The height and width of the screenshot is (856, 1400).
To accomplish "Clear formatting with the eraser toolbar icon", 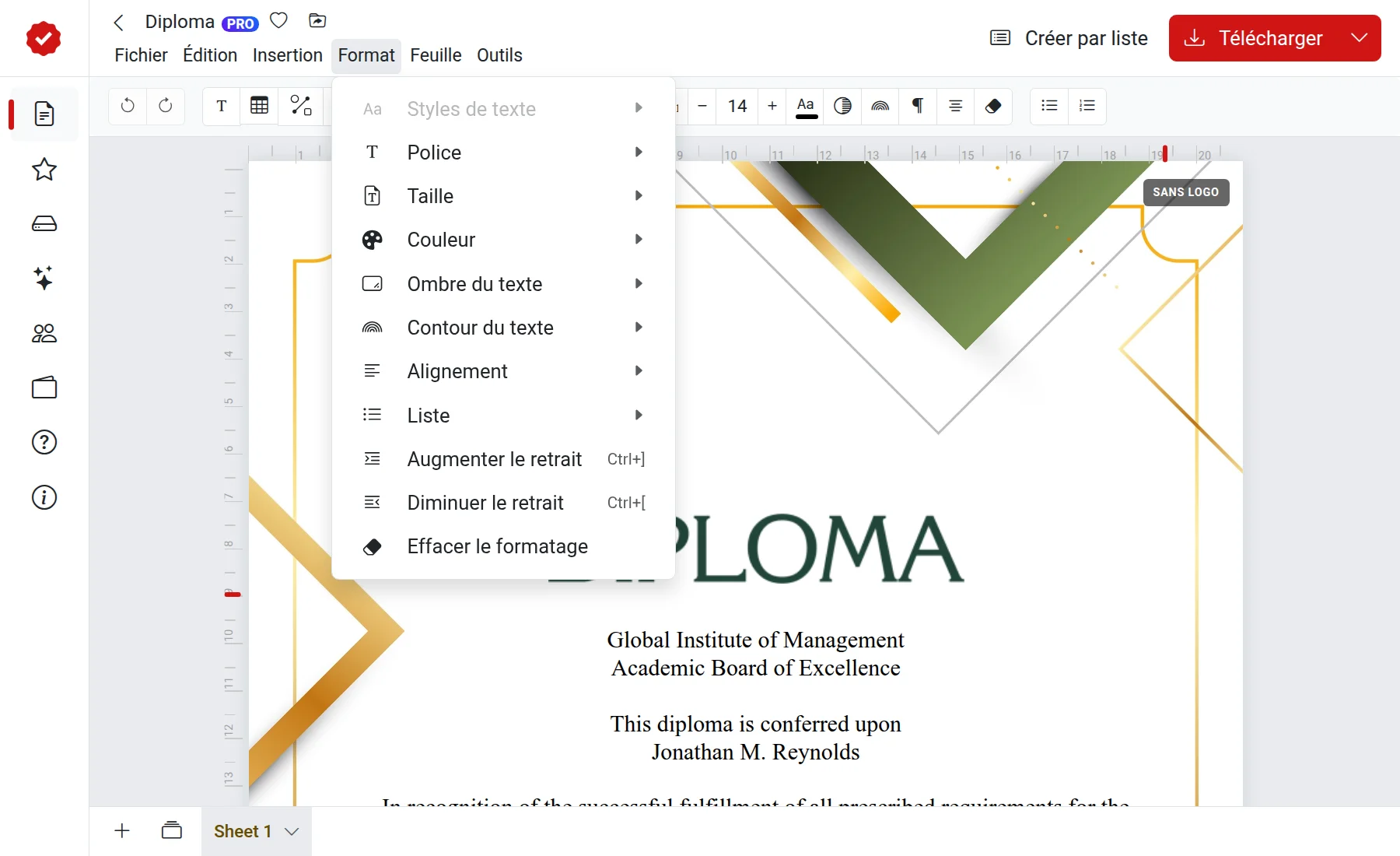I will pos(993,106).
